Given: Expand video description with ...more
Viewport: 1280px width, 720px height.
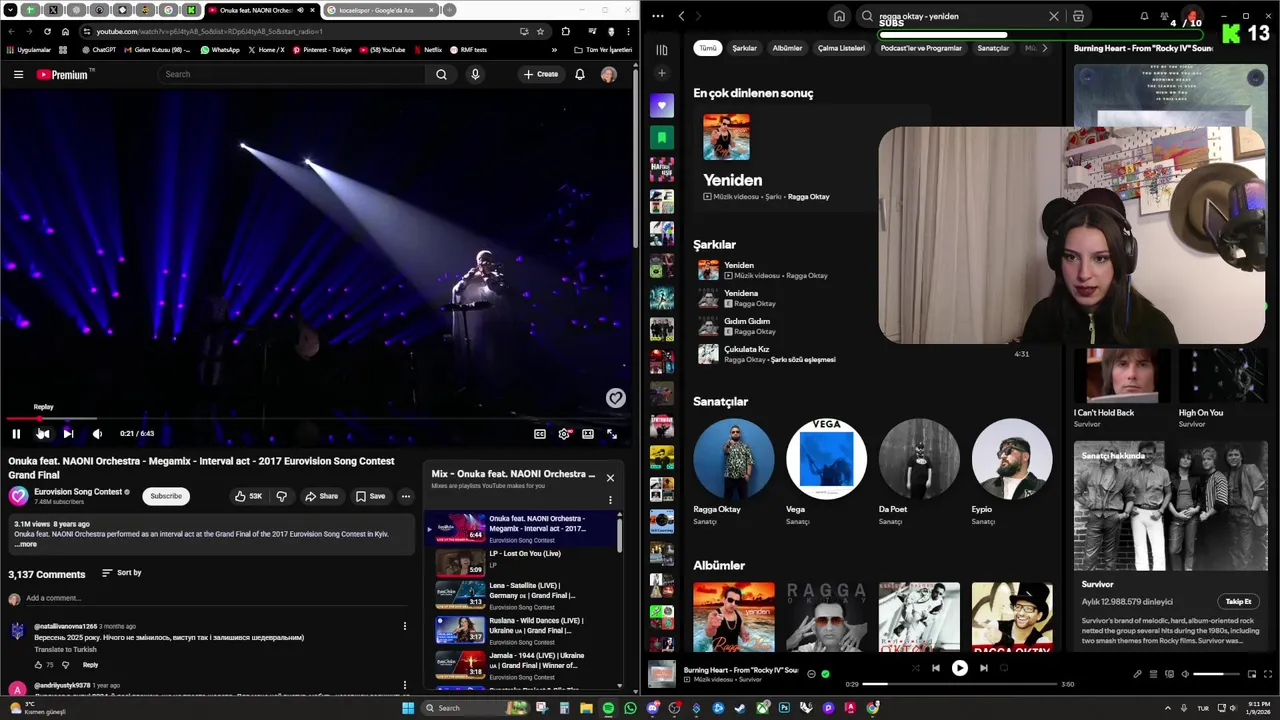Looking at the screenshot, I should [26, 544].
